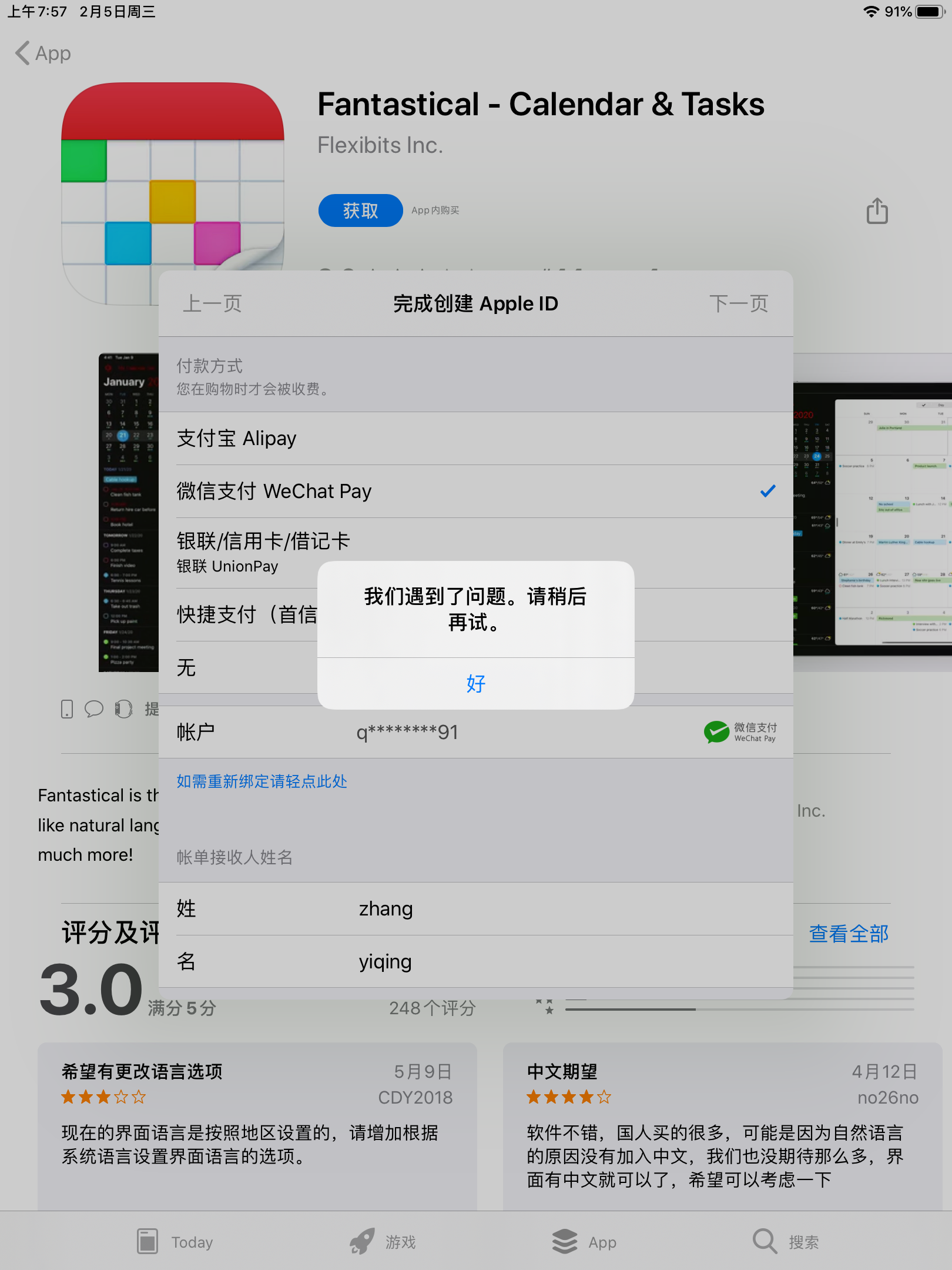Tap the Apple Watch compatibility icon
The width and height of the screenshot is (952, 1270).
[123, 709]
